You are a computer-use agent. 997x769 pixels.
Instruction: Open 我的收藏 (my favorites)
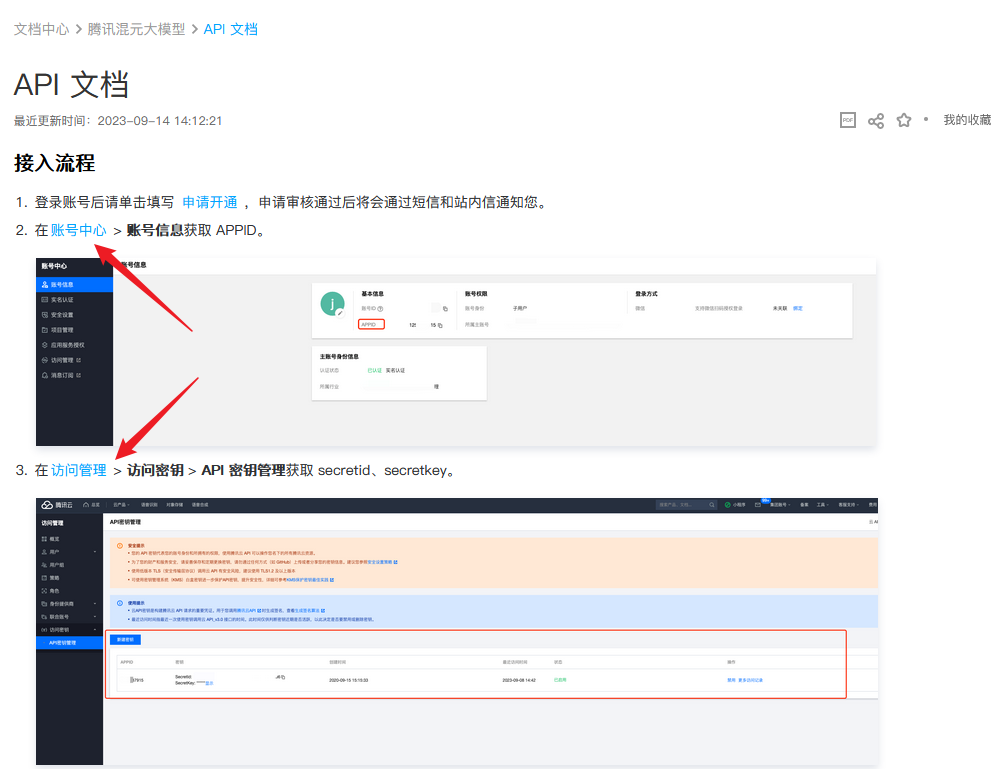966,120
